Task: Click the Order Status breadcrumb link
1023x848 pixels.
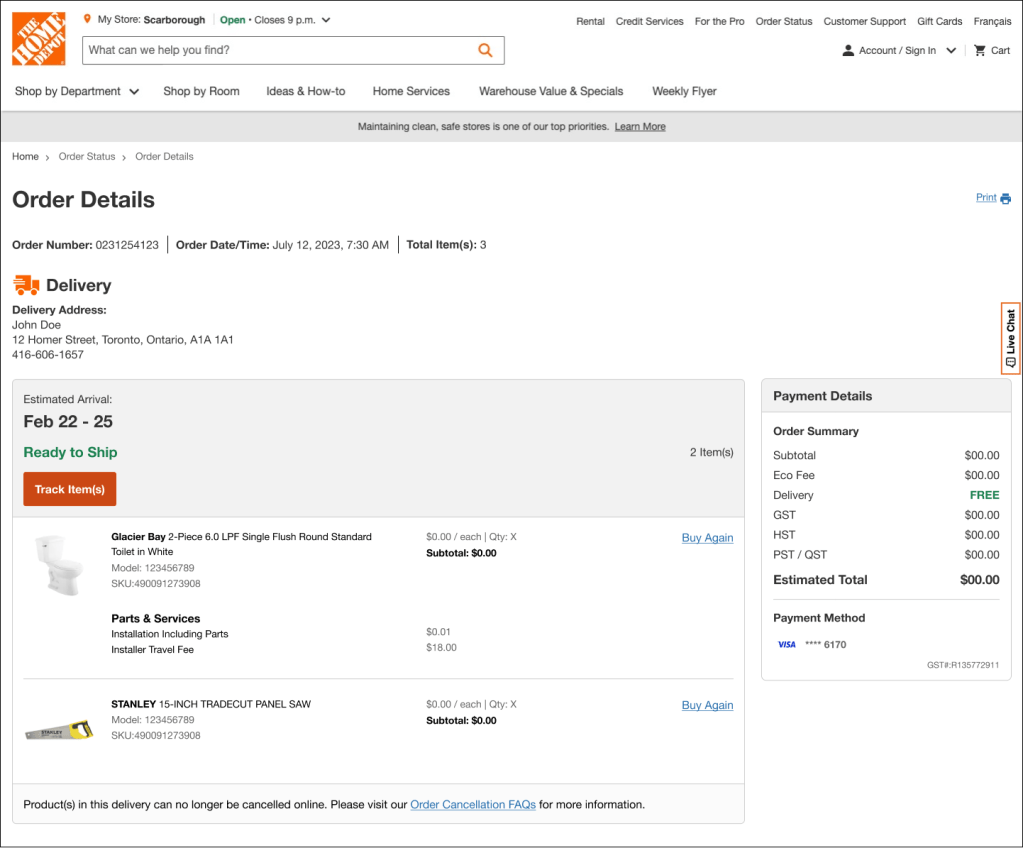Action: 87,156
